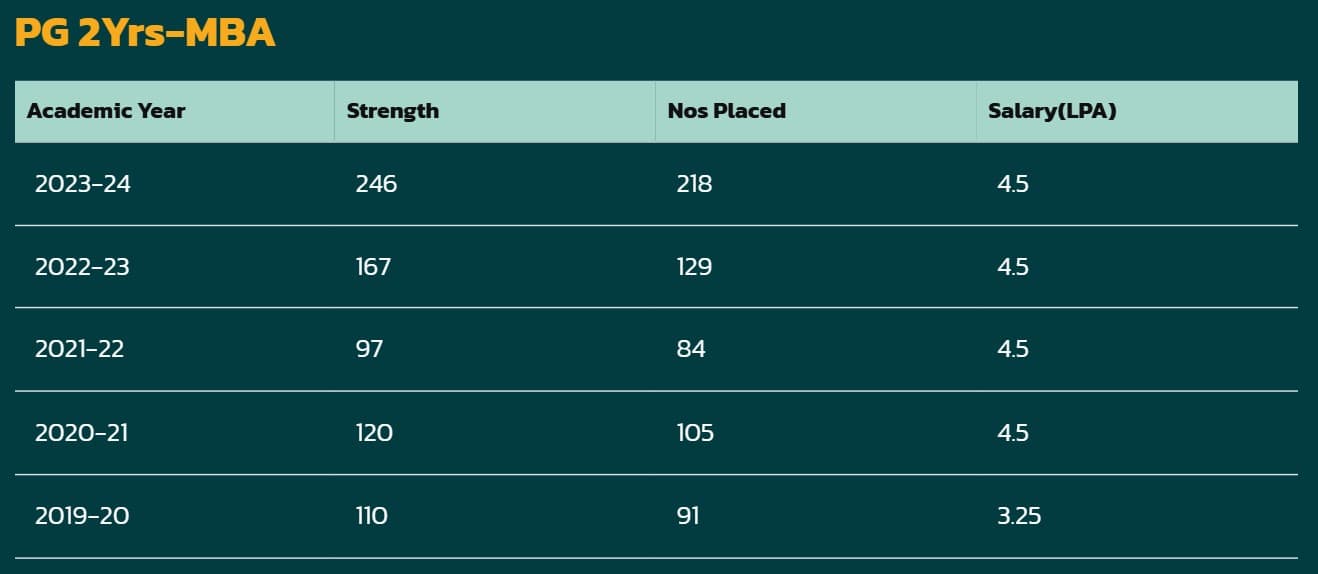Click the 2019-20 academic year cell

tap(82, 516)
